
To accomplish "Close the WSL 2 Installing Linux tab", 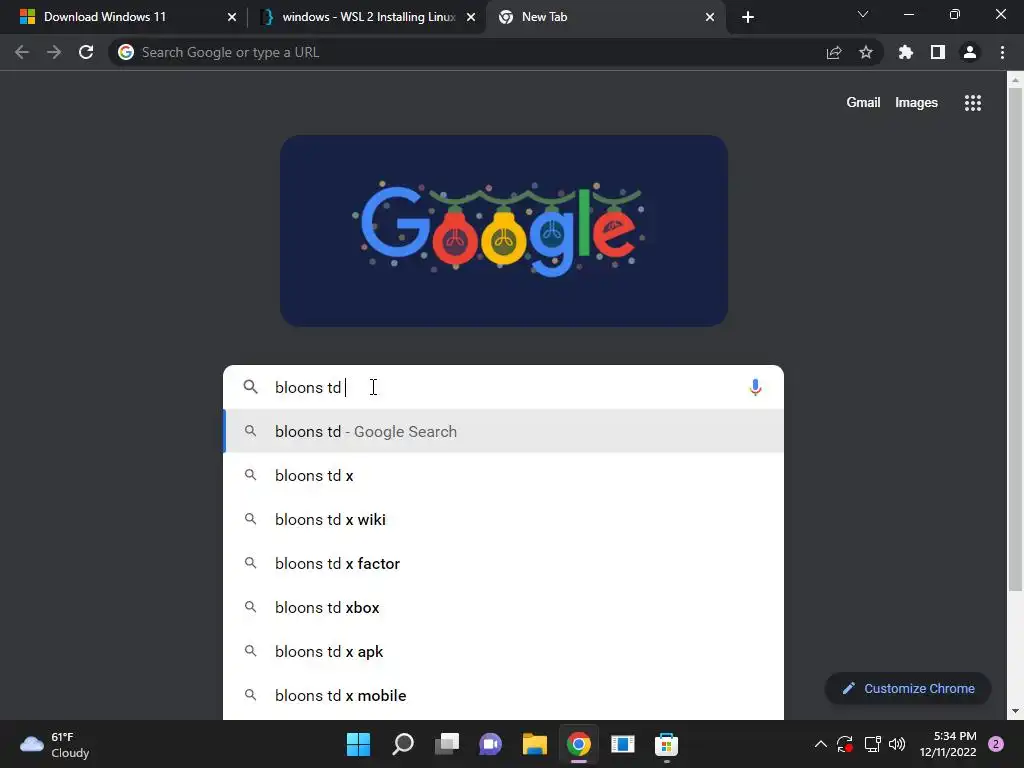I will [471, 17].
